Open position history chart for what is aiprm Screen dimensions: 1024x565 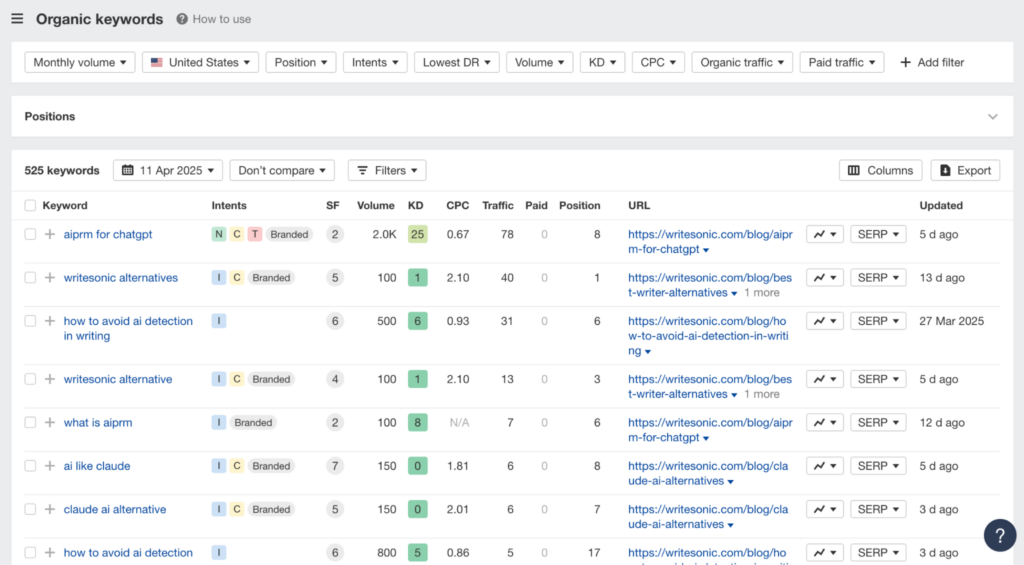[x=825, y=423]
